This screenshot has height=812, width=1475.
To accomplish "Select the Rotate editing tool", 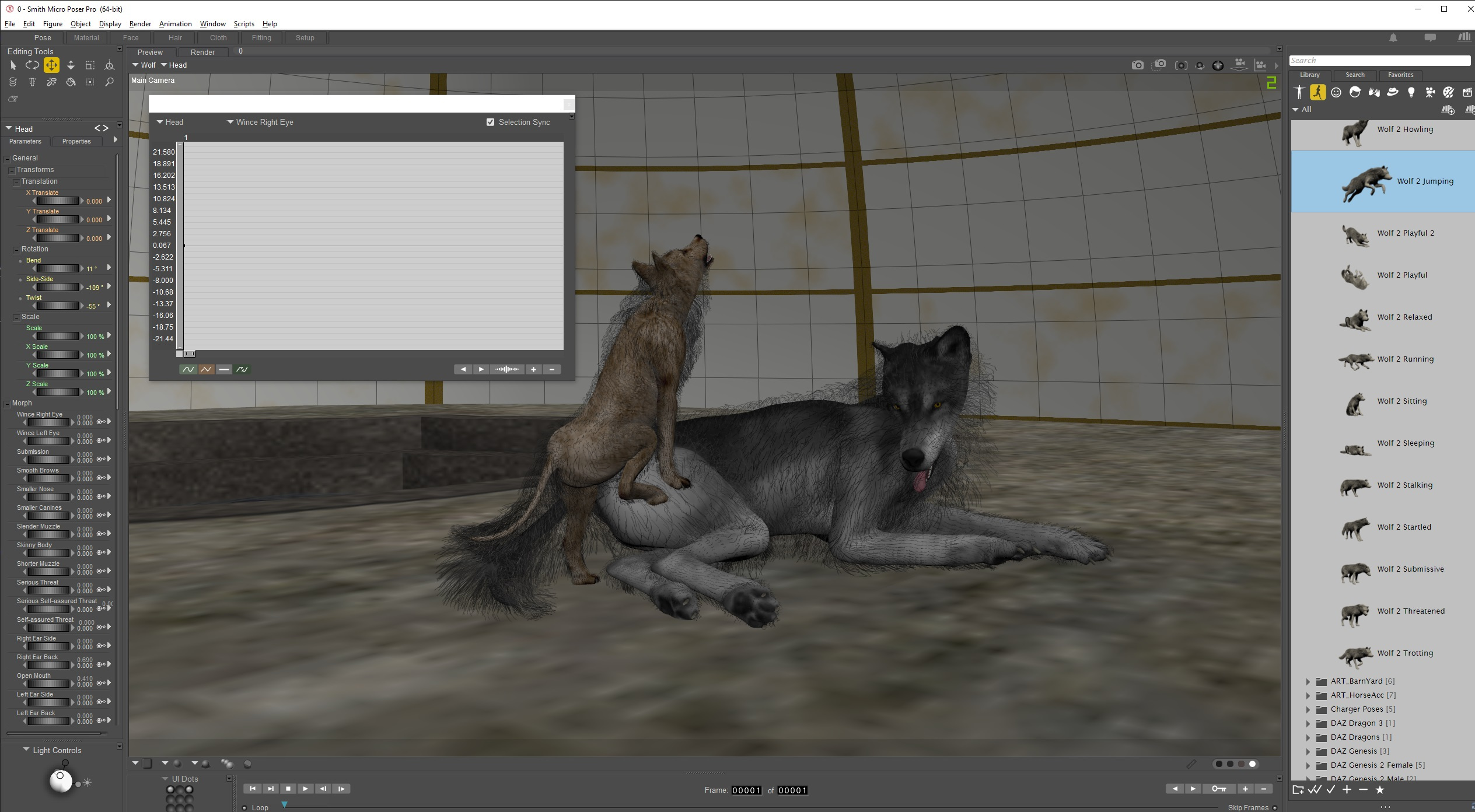I will point(32,65).
